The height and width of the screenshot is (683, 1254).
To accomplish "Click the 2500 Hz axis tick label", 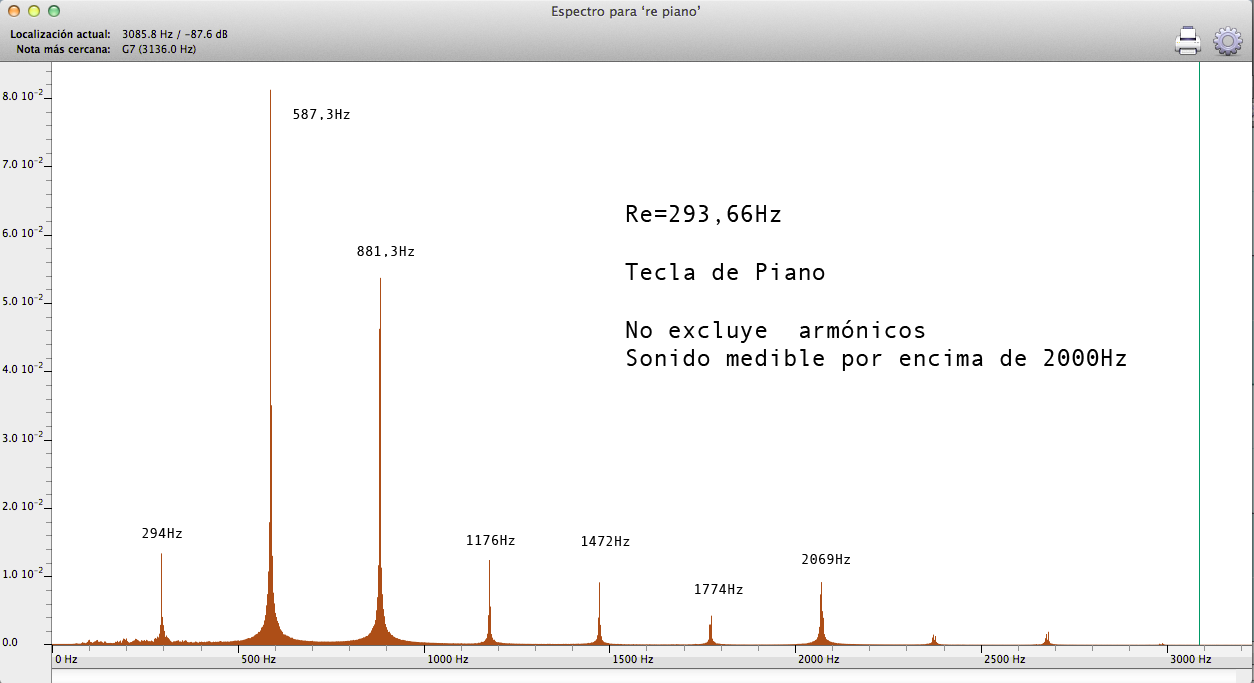I will click(x=1004, y=659).
